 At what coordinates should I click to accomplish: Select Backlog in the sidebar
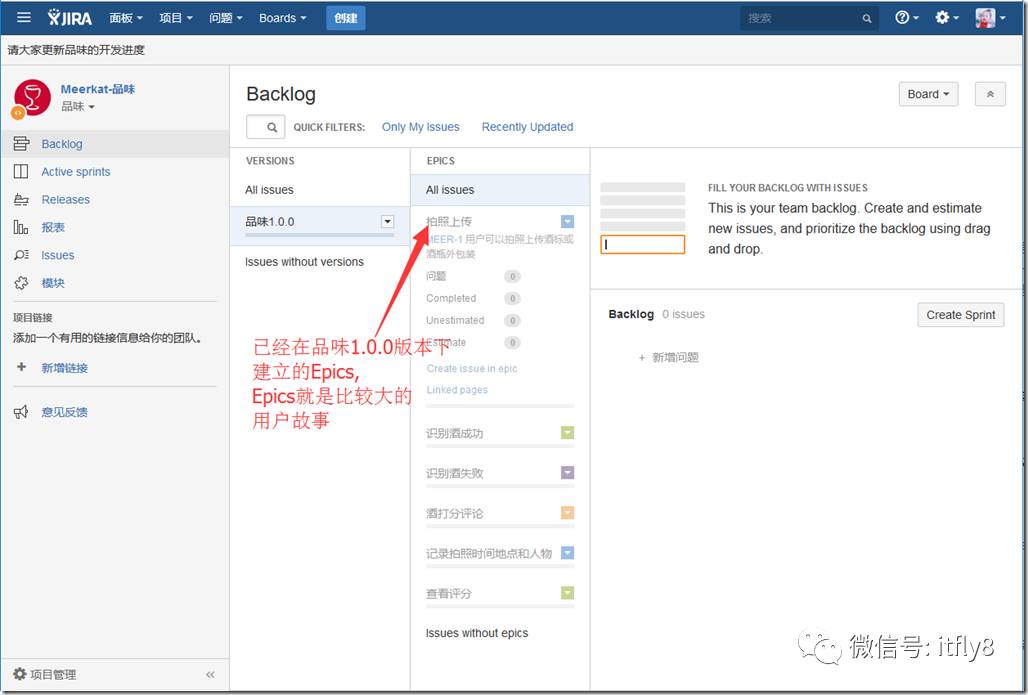[62, 144]
